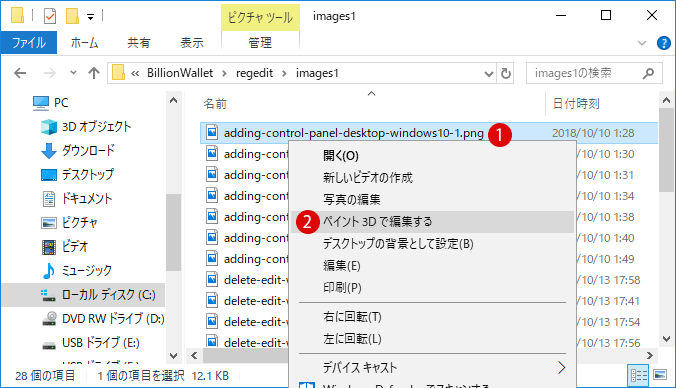
Task: Refresh the folder view
Action: click(x=506, y=74)
